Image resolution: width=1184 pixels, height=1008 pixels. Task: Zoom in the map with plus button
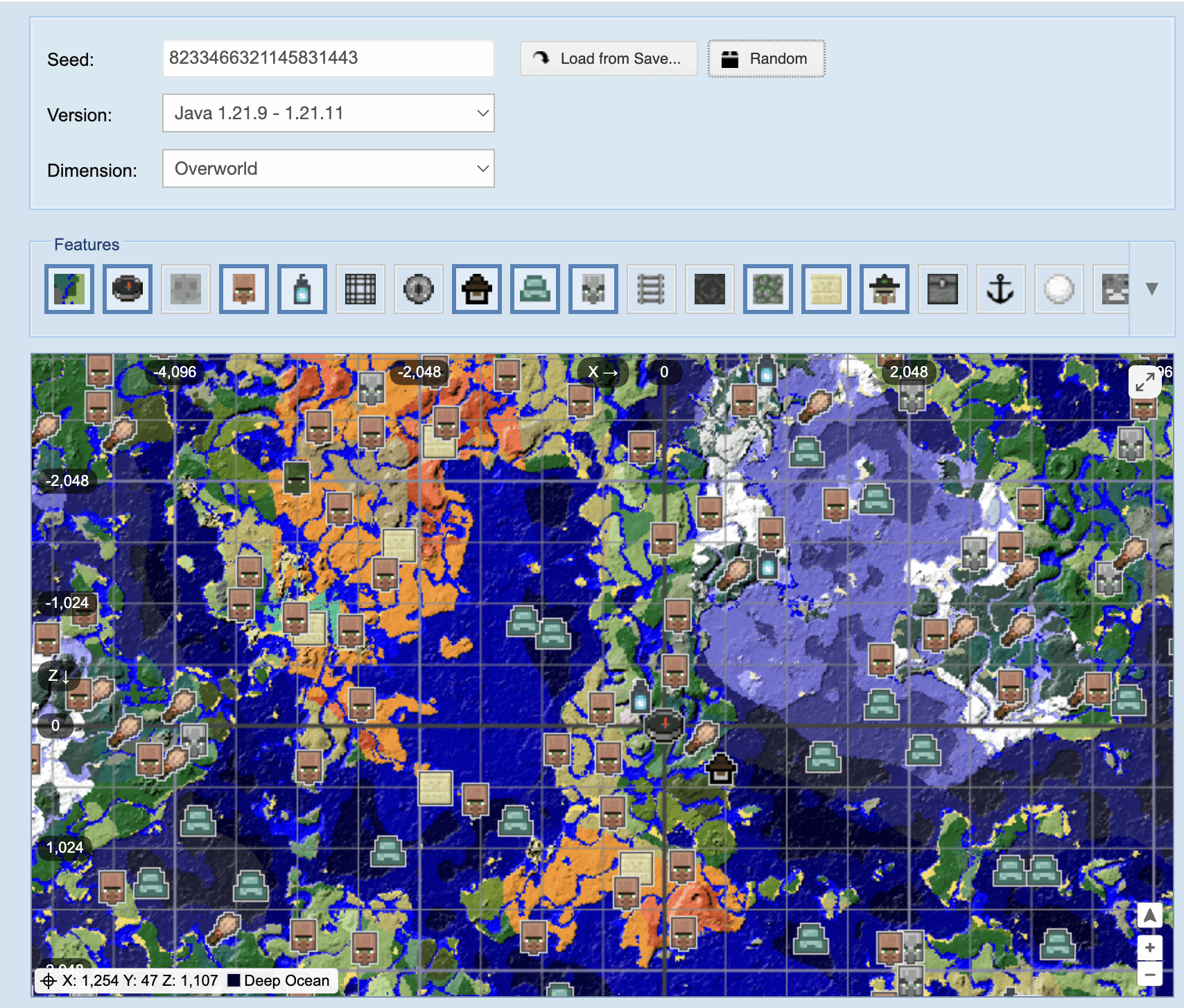click(1149, 947)
